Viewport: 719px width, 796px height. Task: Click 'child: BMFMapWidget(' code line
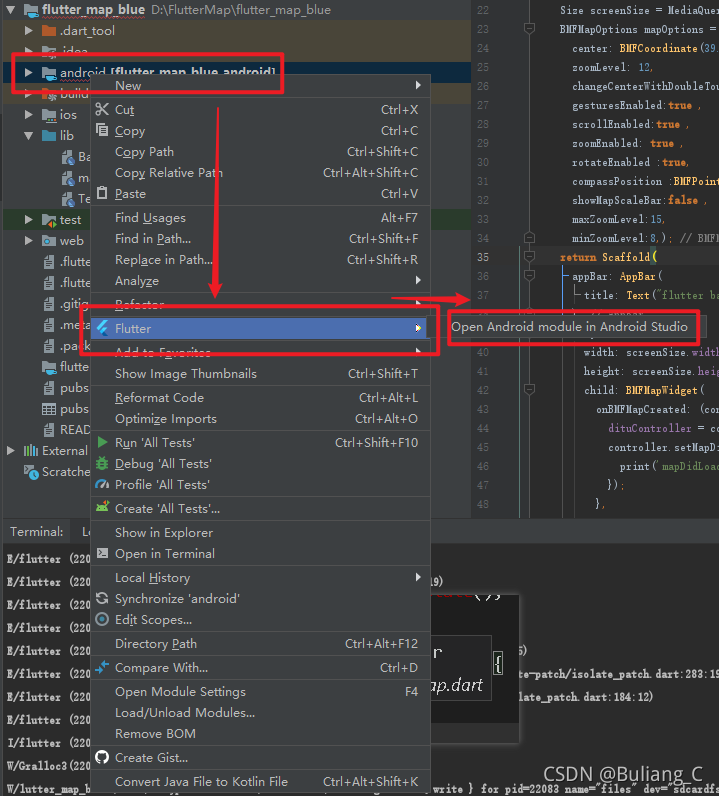point(644,390)
